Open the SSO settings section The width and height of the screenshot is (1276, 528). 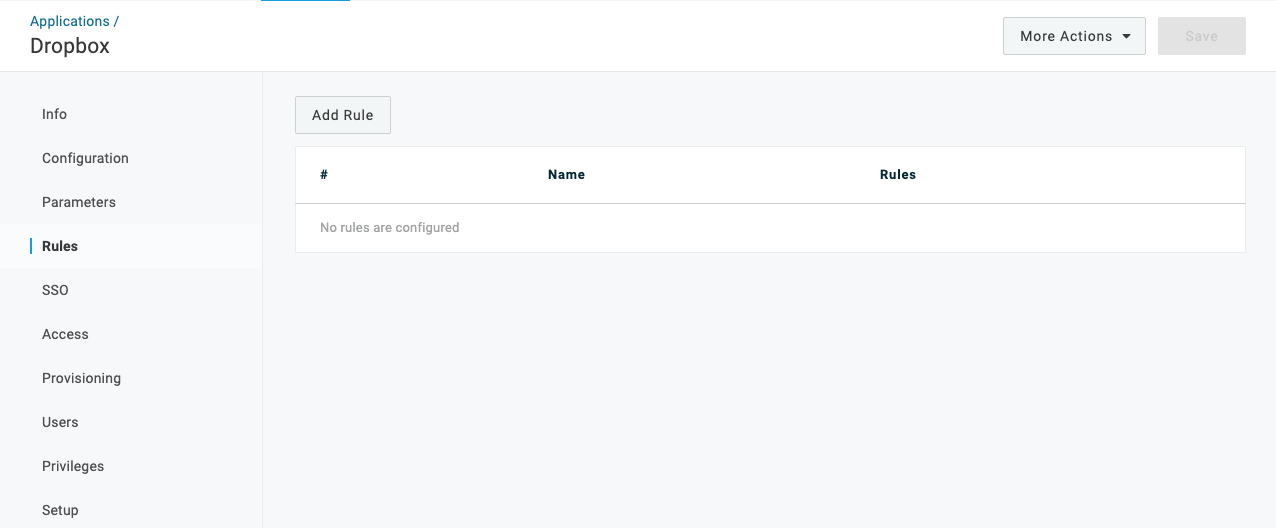tap(55, 290)
